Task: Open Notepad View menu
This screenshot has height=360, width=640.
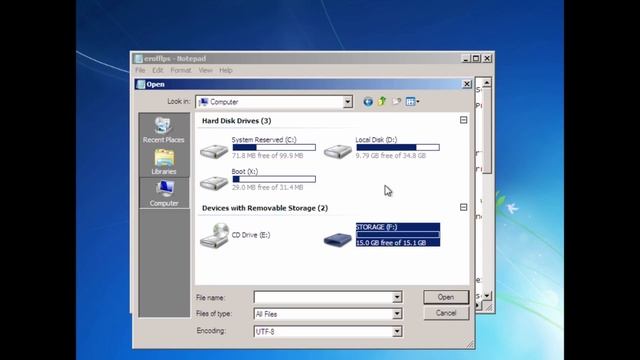Action: pos(205,70)
